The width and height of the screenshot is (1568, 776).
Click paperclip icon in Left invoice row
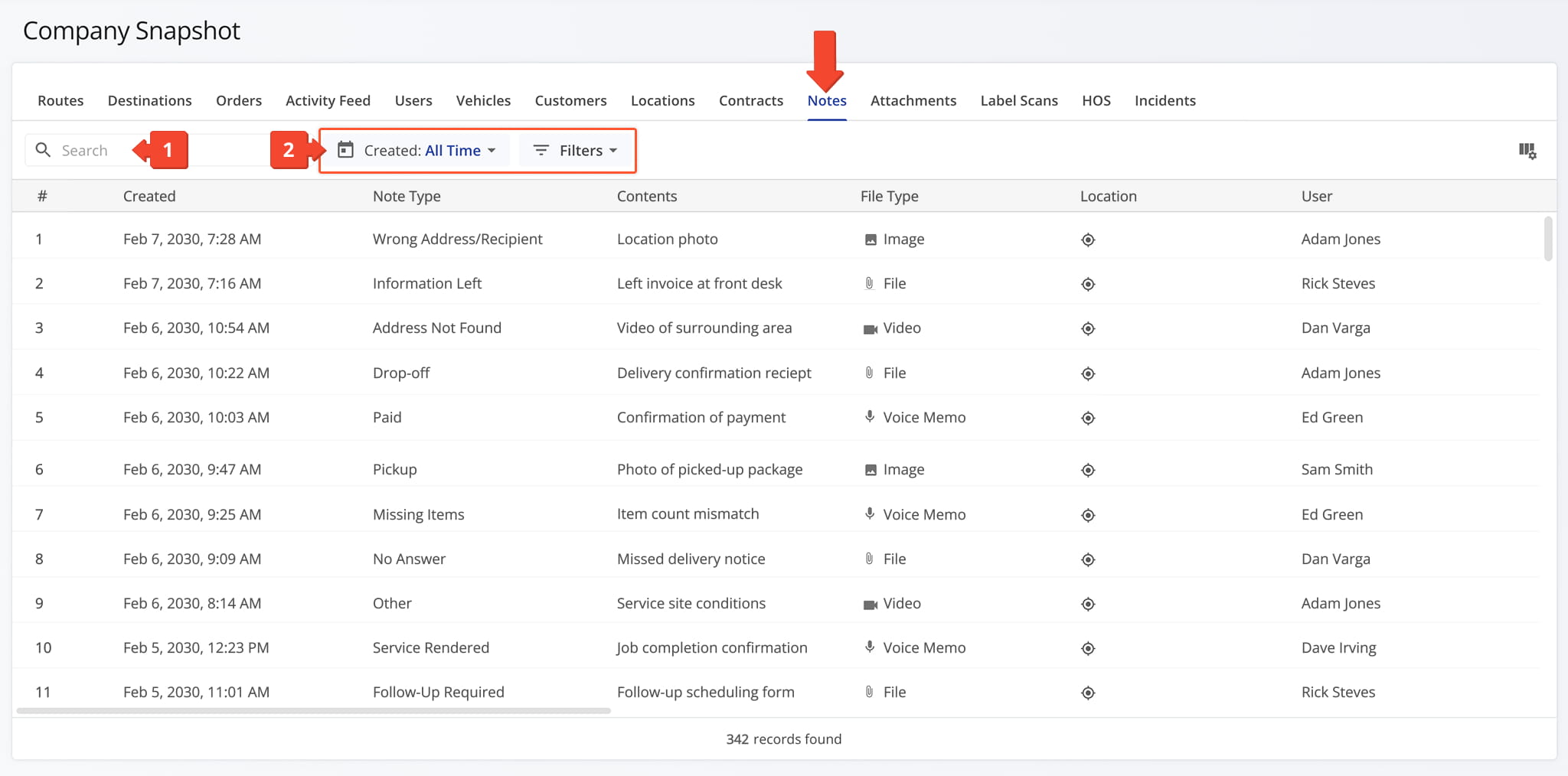870,283
